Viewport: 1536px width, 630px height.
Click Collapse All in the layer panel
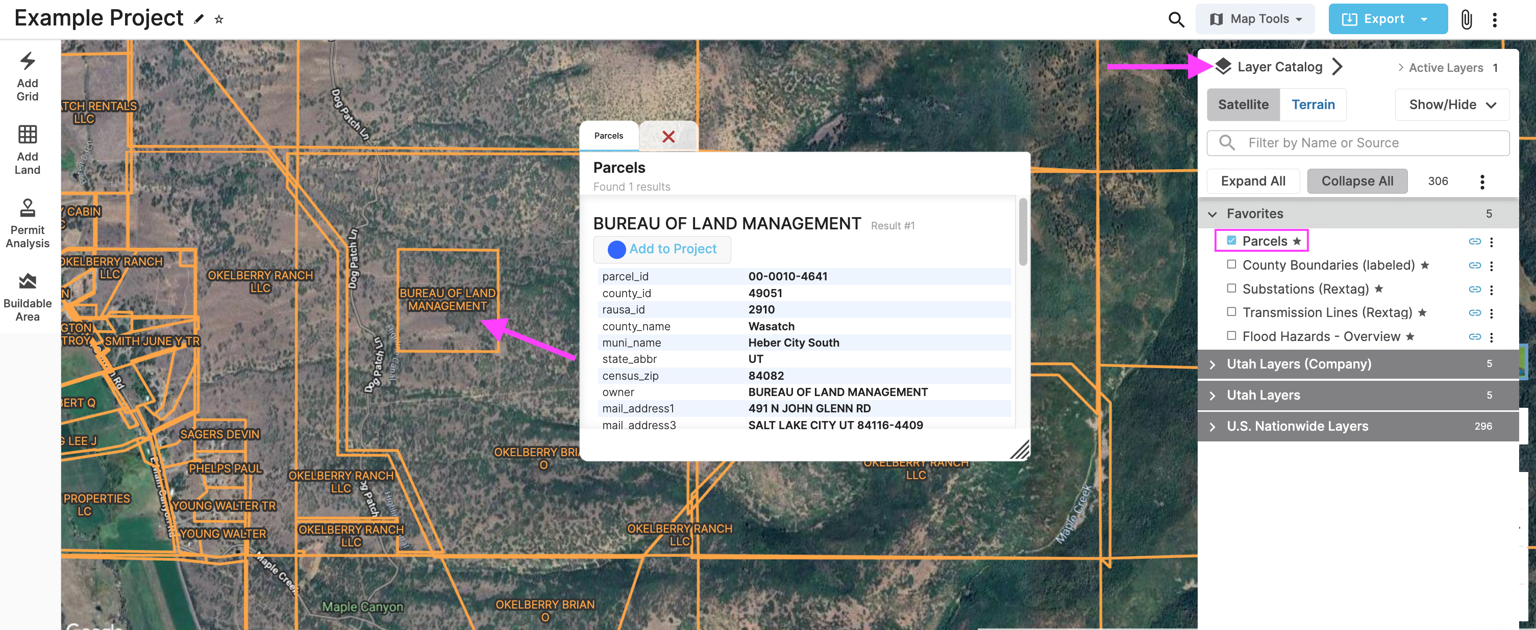pos(1356,181)
